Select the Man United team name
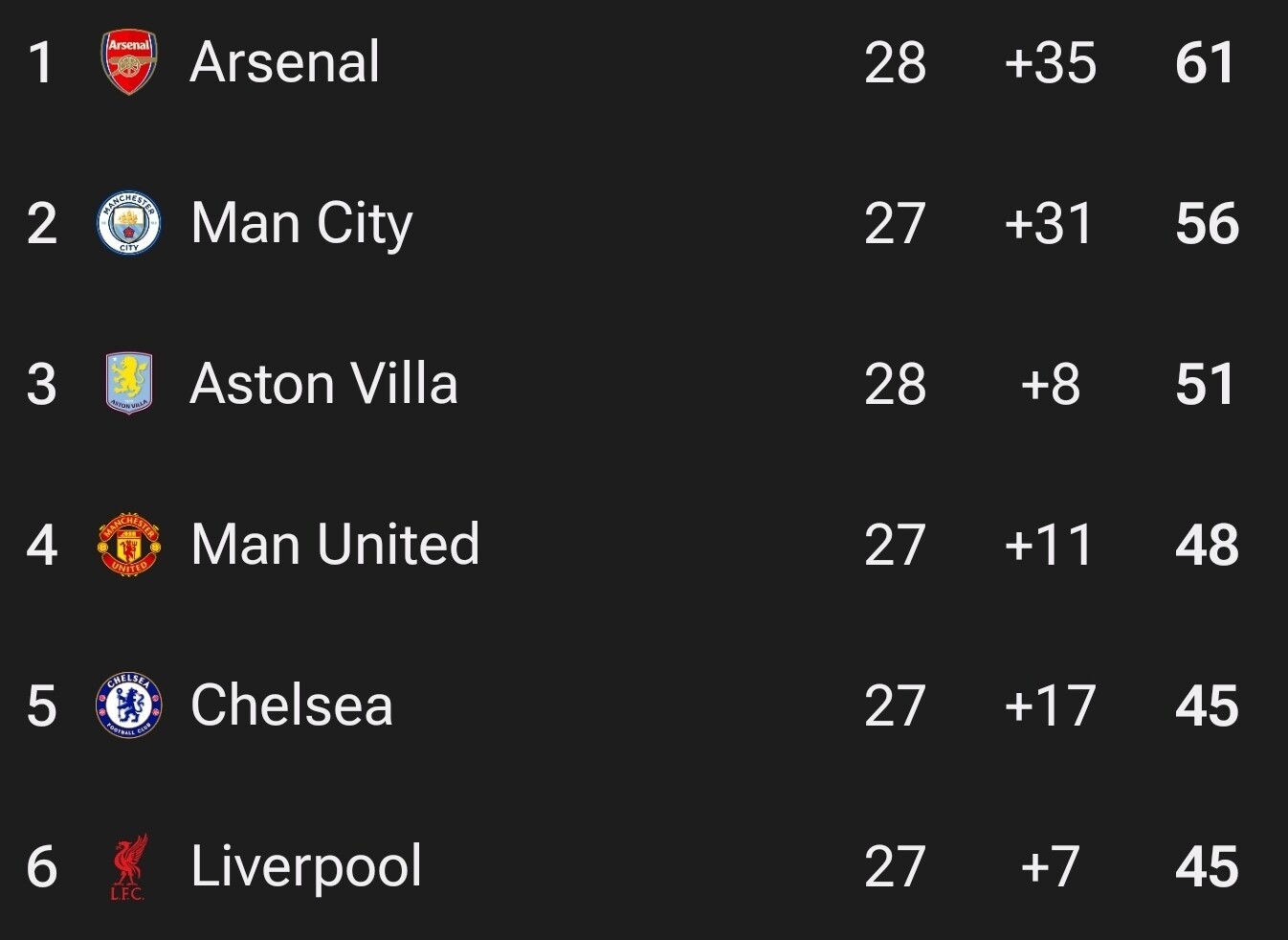Viewport: 1288px width, 940px height. tap(335, 545)
